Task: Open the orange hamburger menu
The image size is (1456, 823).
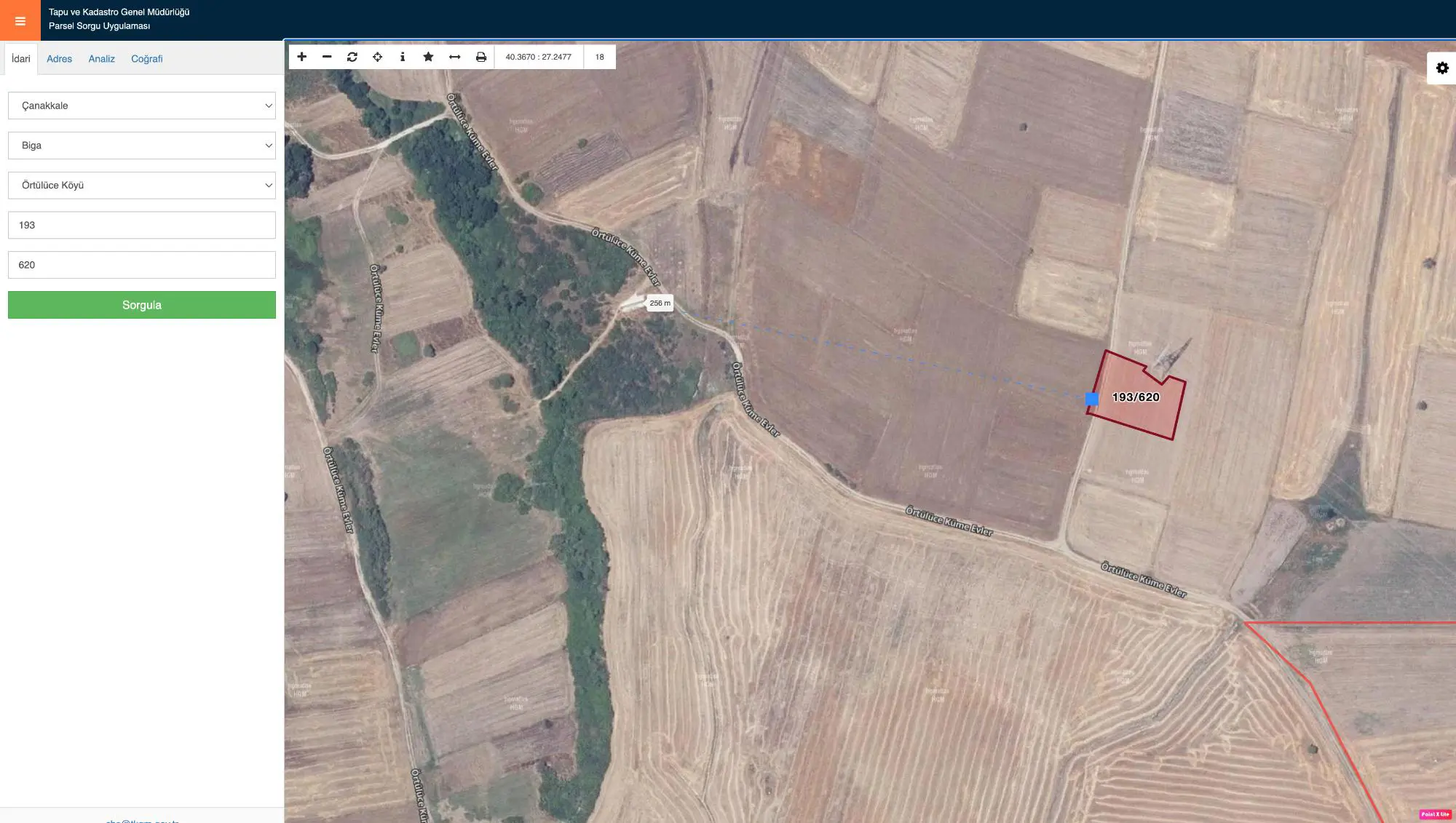Action: [x=20, y=20]
